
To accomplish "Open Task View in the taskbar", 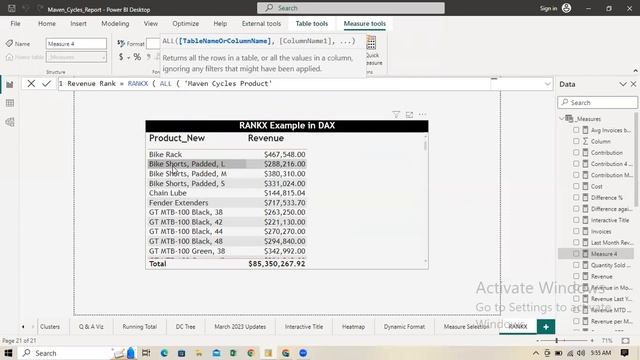I will 146,353.
